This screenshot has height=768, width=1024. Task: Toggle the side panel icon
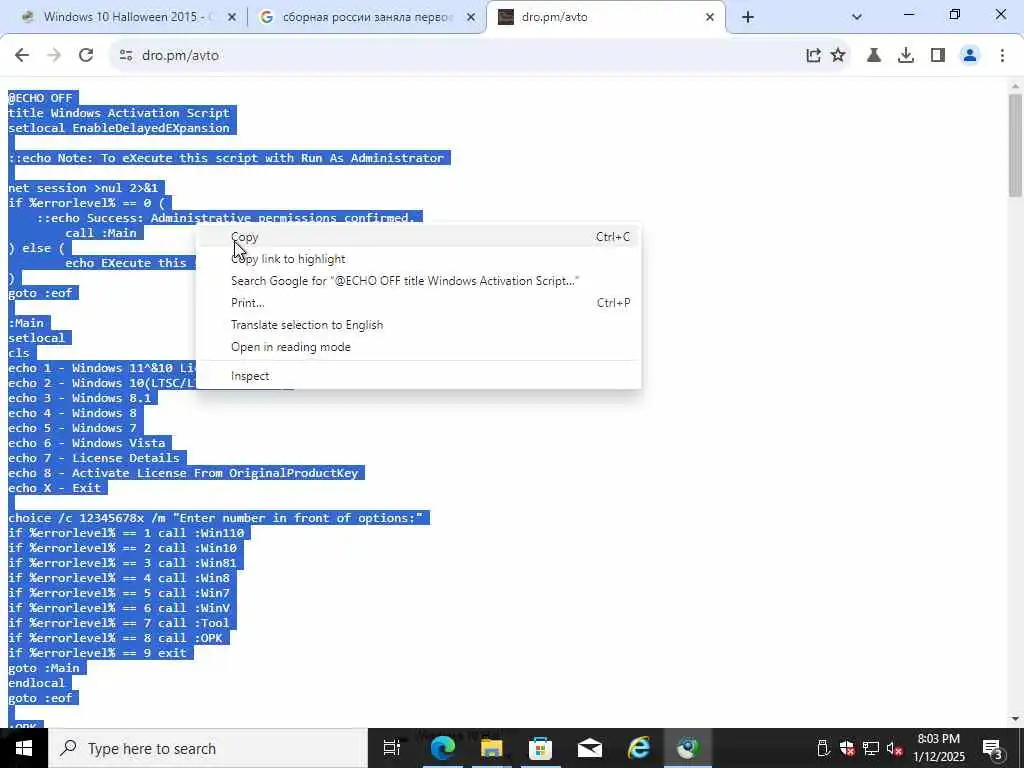(x=938, y=56)
